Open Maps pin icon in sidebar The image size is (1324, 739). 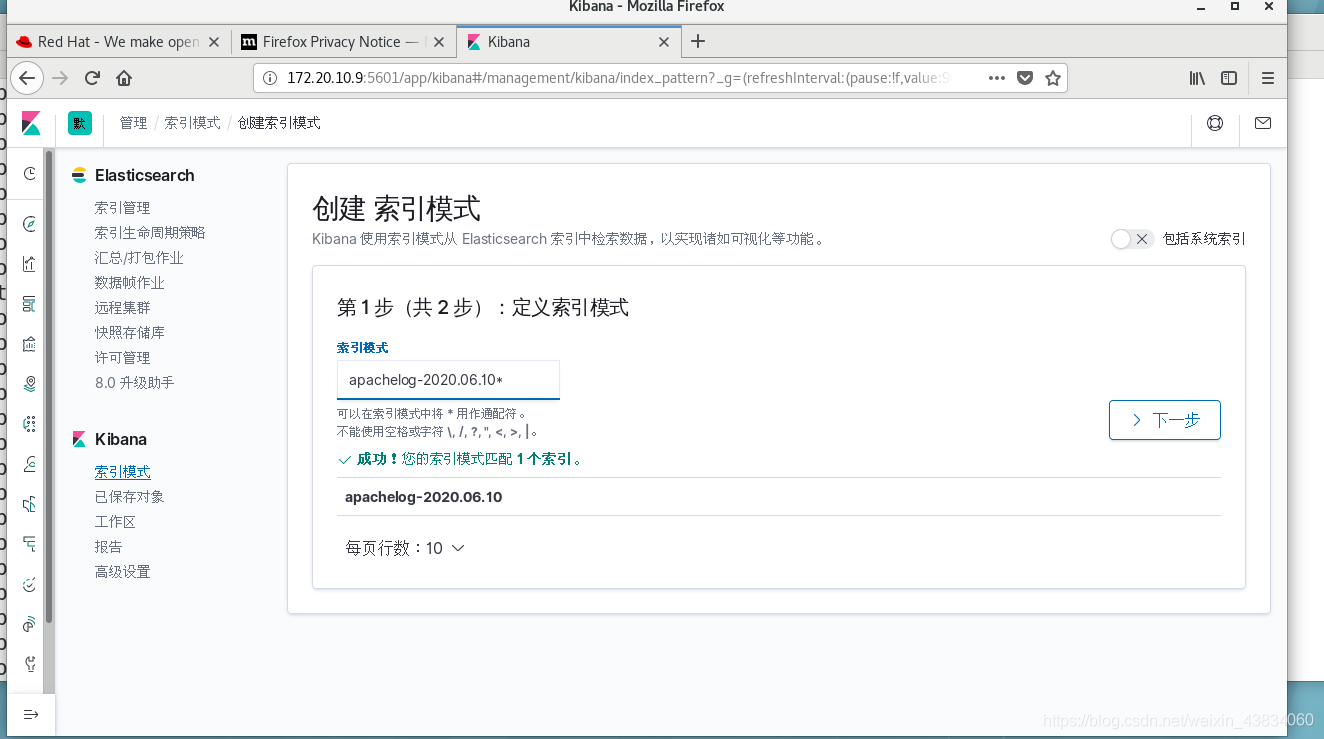pyautogui.click(x=30, y=384)
